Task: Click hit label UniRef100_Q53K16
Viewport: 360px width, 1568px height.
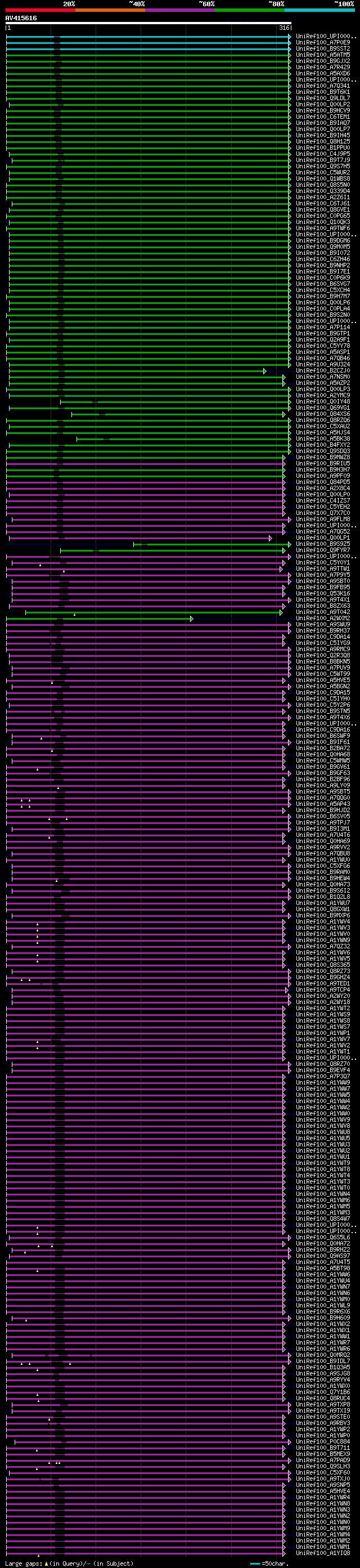Action: pos(323,593)
